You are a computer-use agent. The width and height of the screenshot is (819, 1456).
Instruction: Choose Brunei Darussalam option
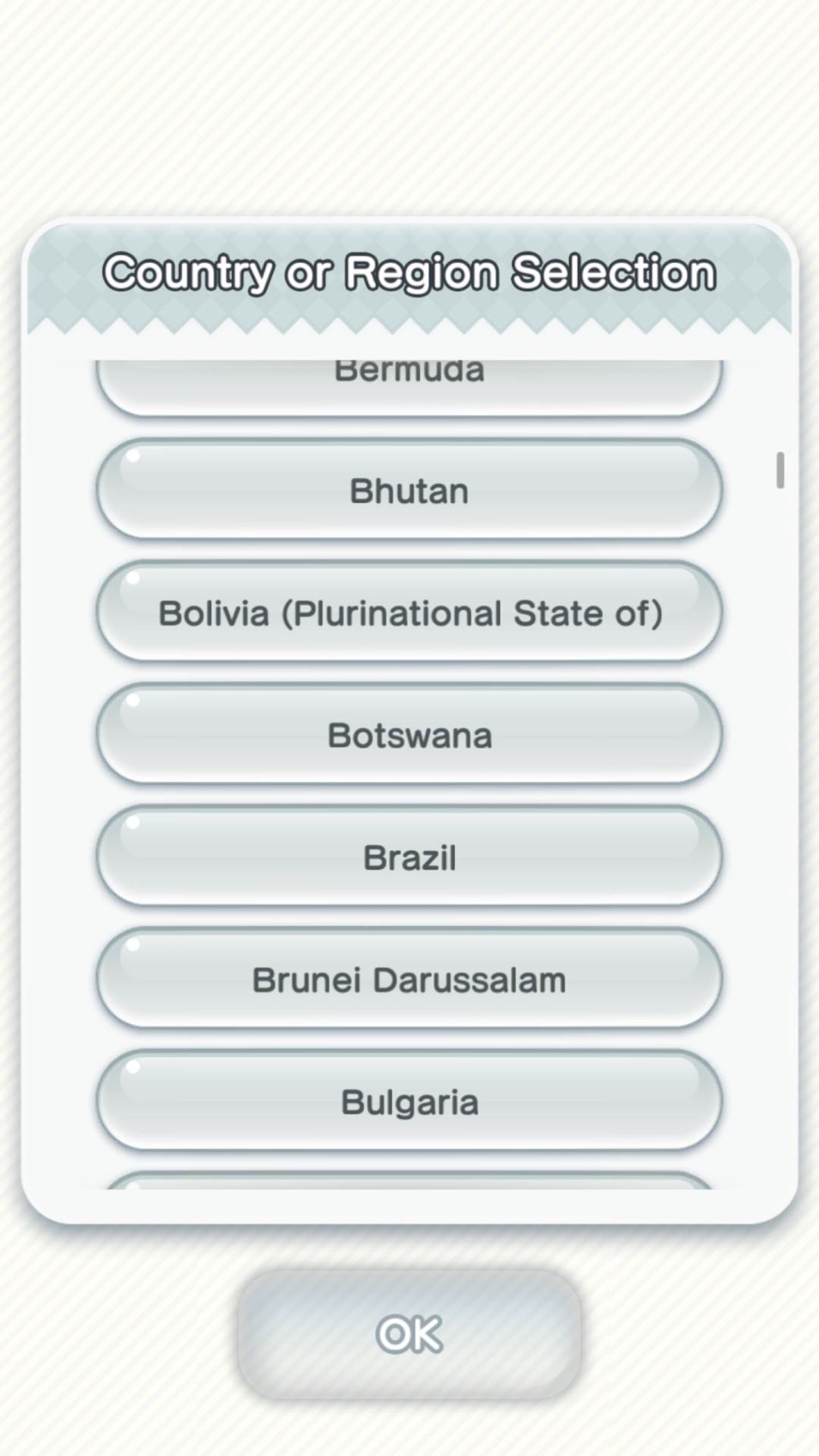pos(409,979)
